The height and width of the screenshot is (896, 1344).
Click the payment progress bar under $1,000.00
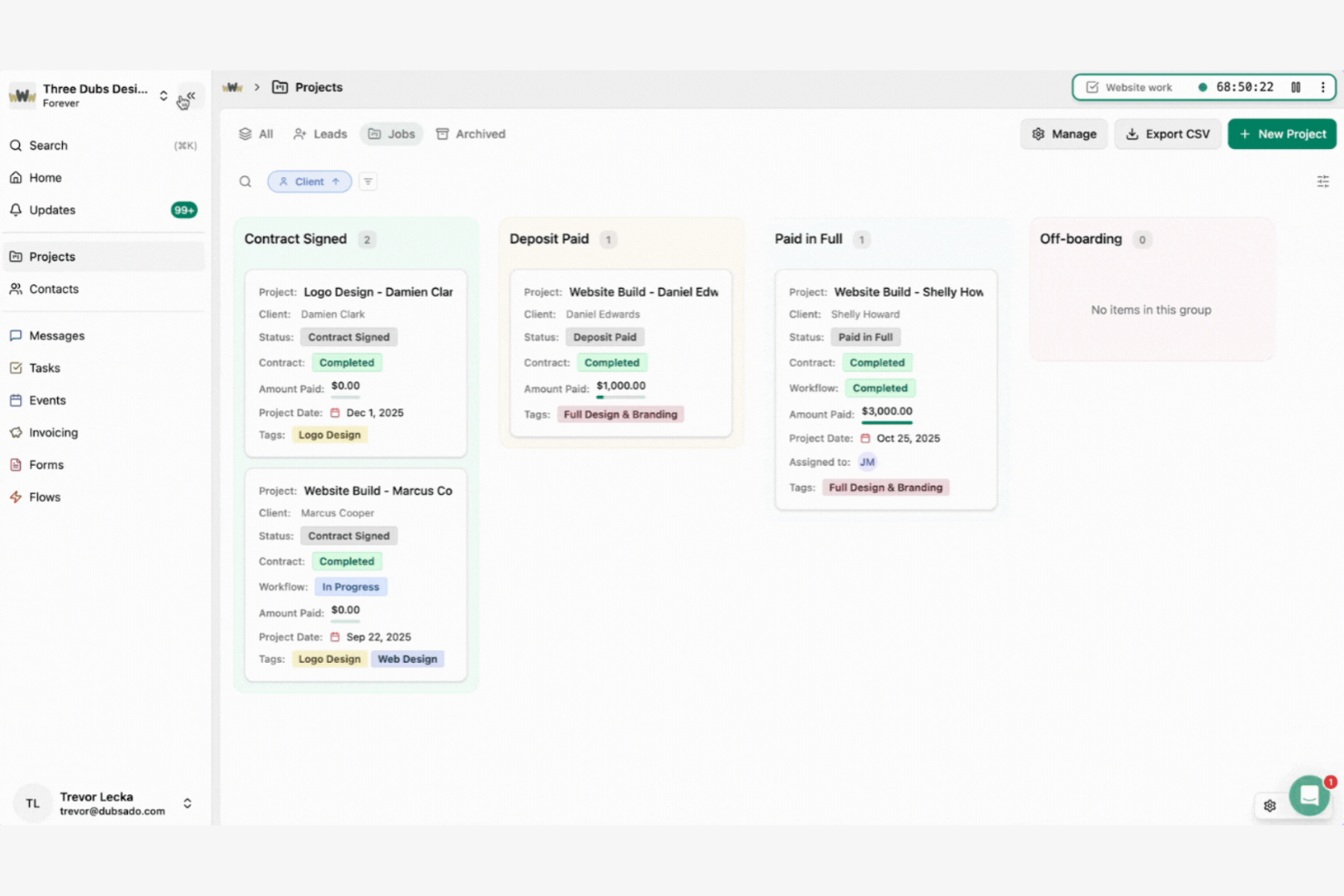coord(621,397)
